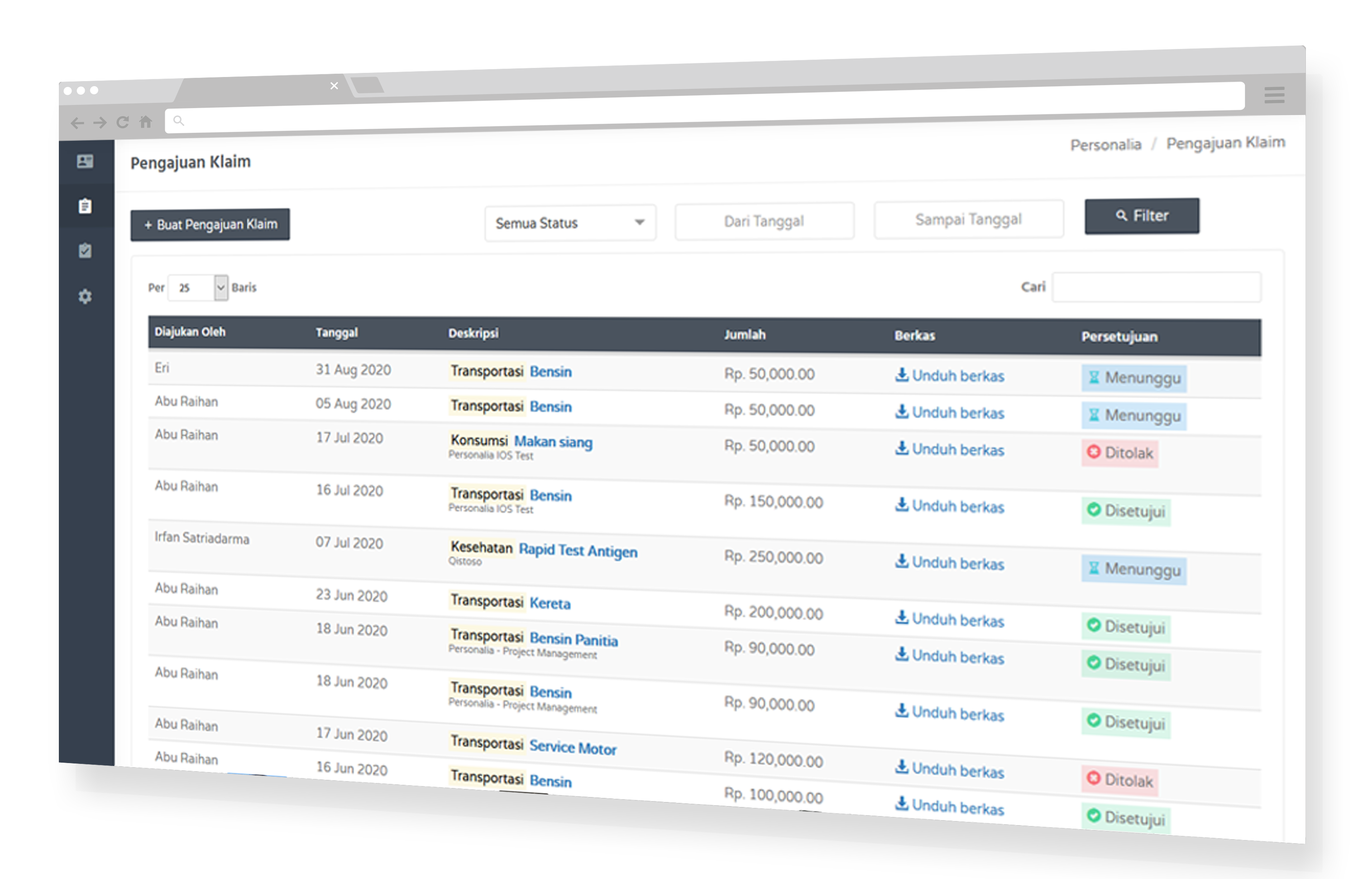The width and height of the screenshot is (1372, 879).
Task: Go to browser home icon
Action: click(x=146, y=121)
